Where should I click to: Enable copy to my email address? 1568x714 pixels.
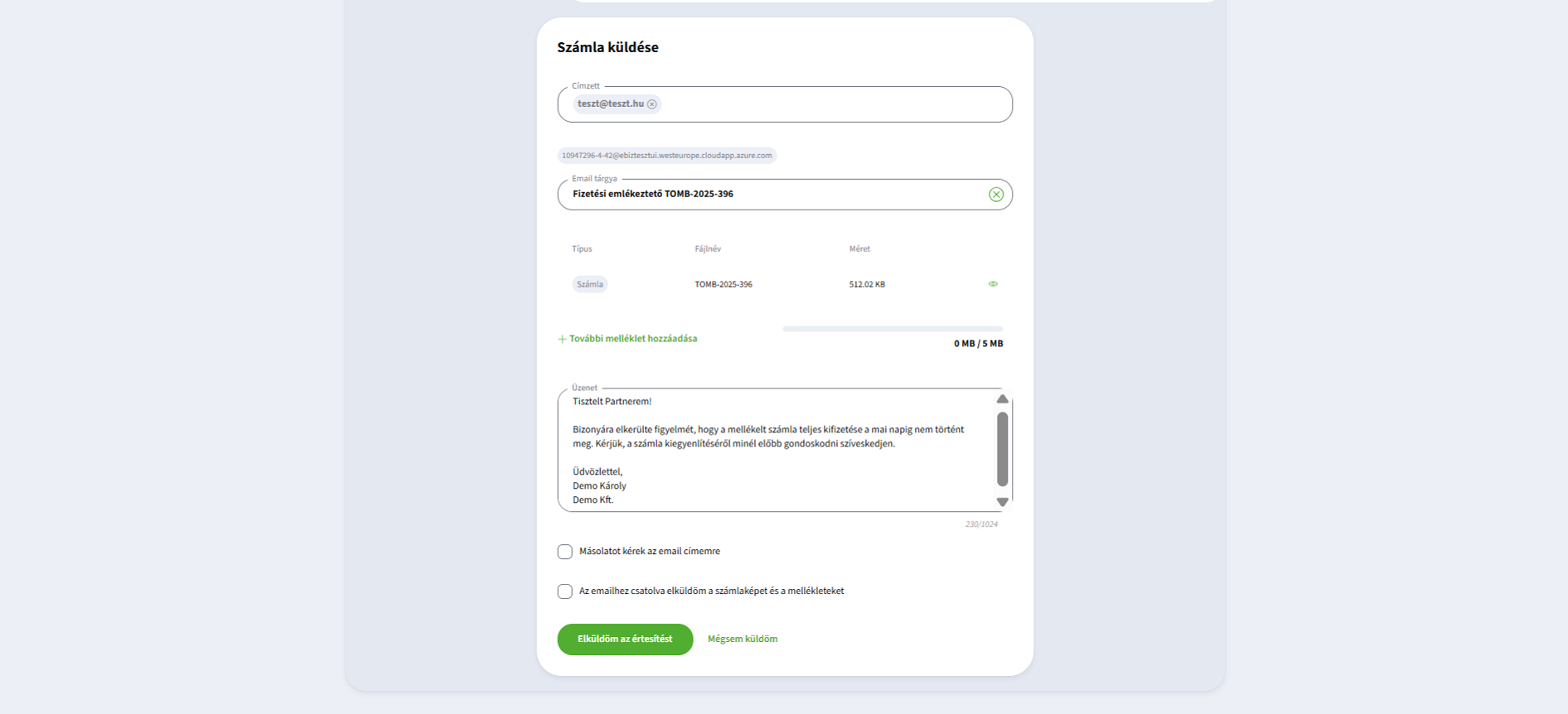point(565,552)
